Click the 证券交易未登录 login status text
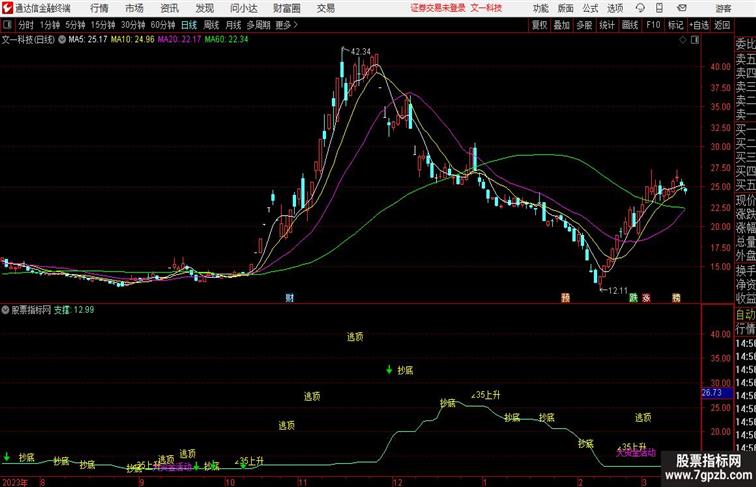 [x=438, y=8]
